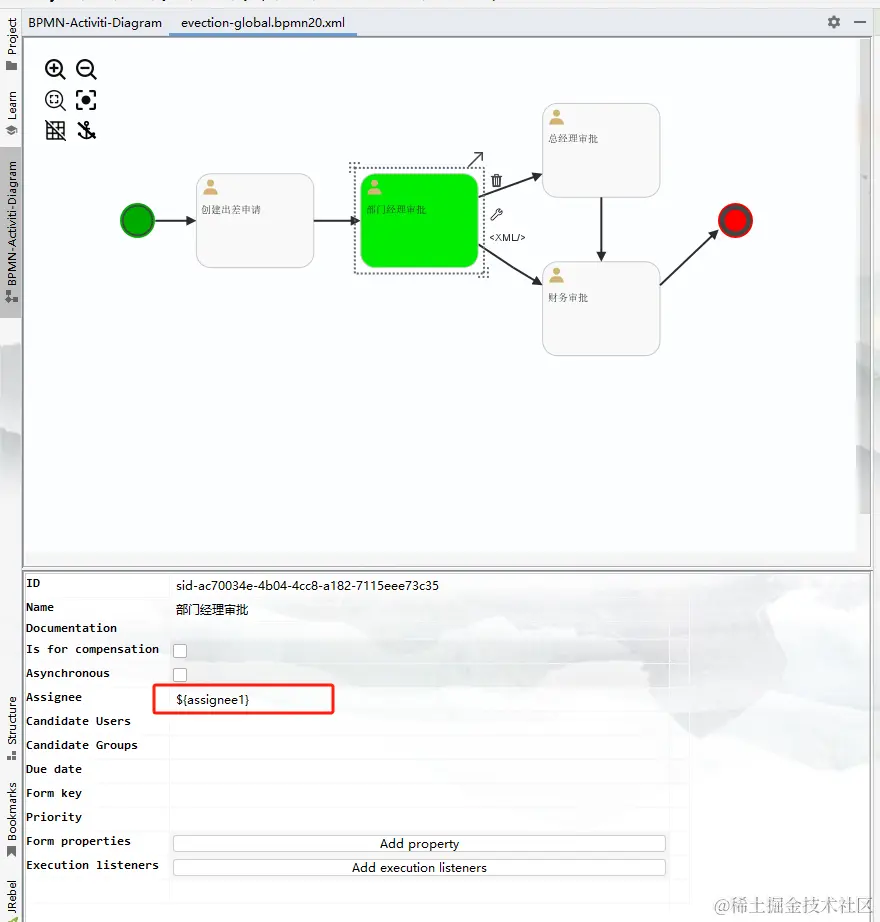
Task: Select the green 部门经理审批 task node
Action: tap(419, 221)
